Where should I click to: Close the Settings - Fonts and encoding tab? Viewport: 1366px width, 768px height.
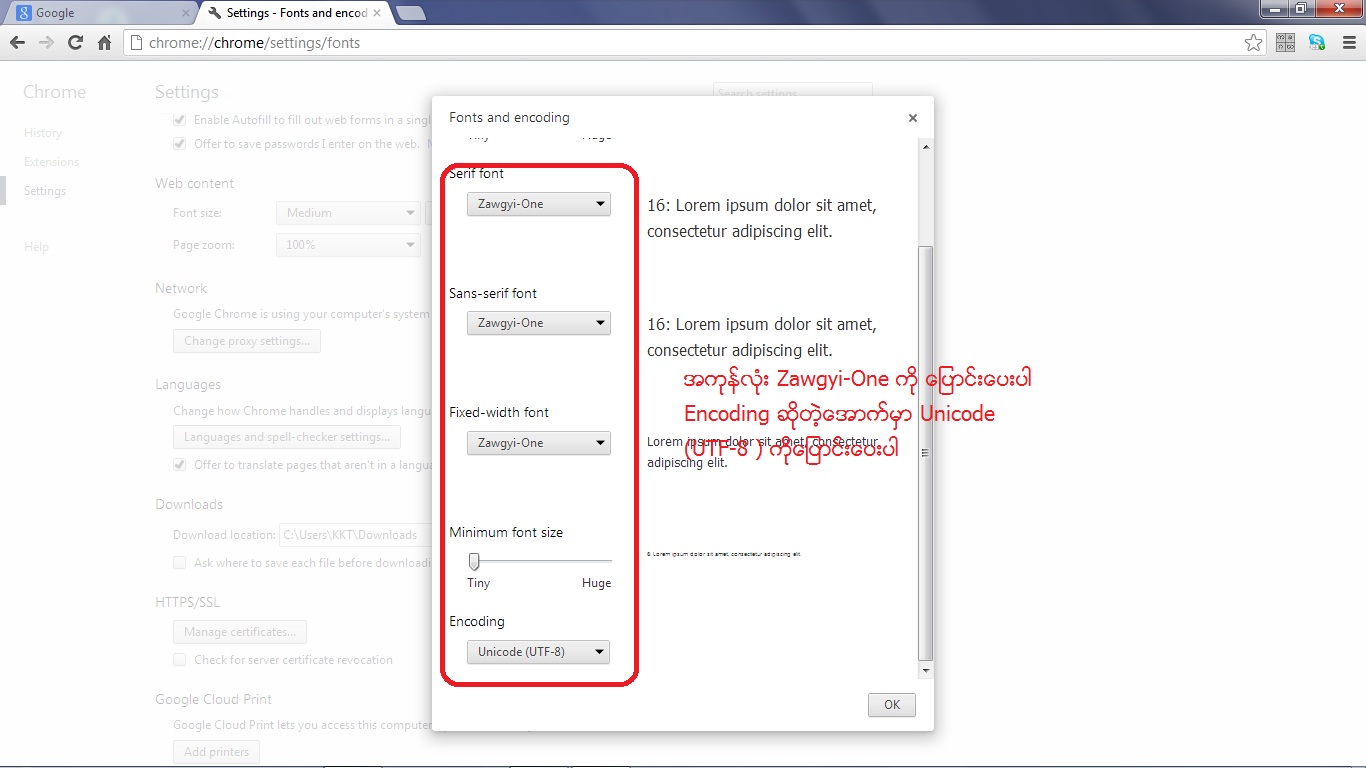(379, 13)
